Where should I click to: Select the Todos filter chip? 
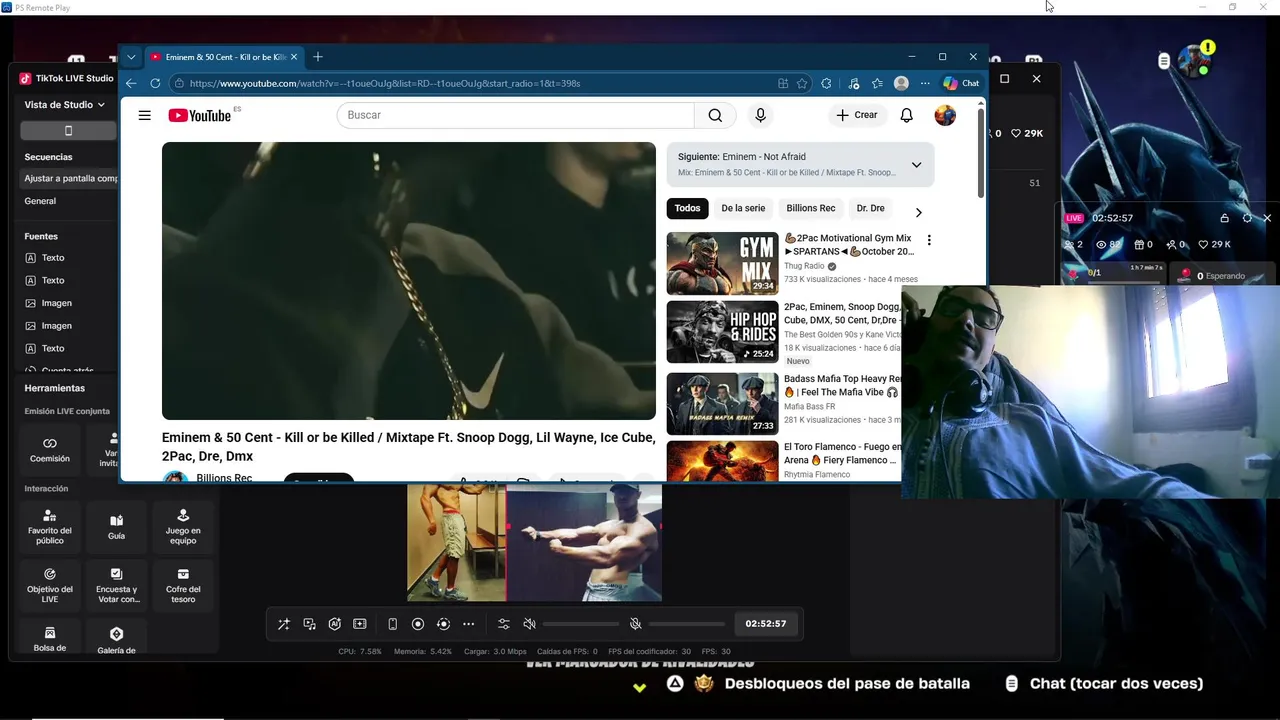click(x=687, y=208)
